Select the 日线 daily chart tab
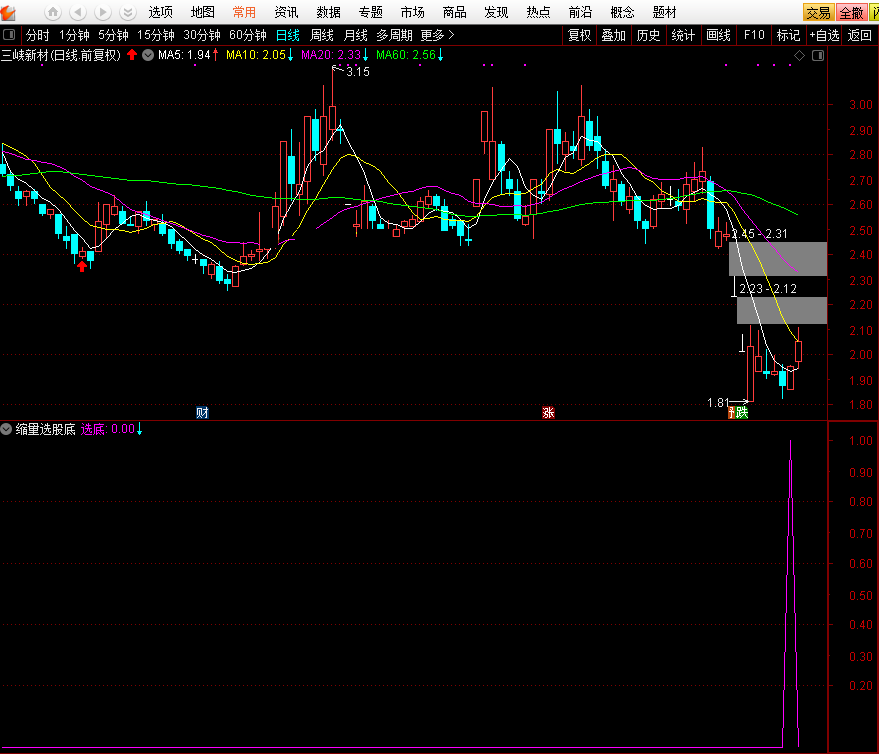 (x=288, y=35)
